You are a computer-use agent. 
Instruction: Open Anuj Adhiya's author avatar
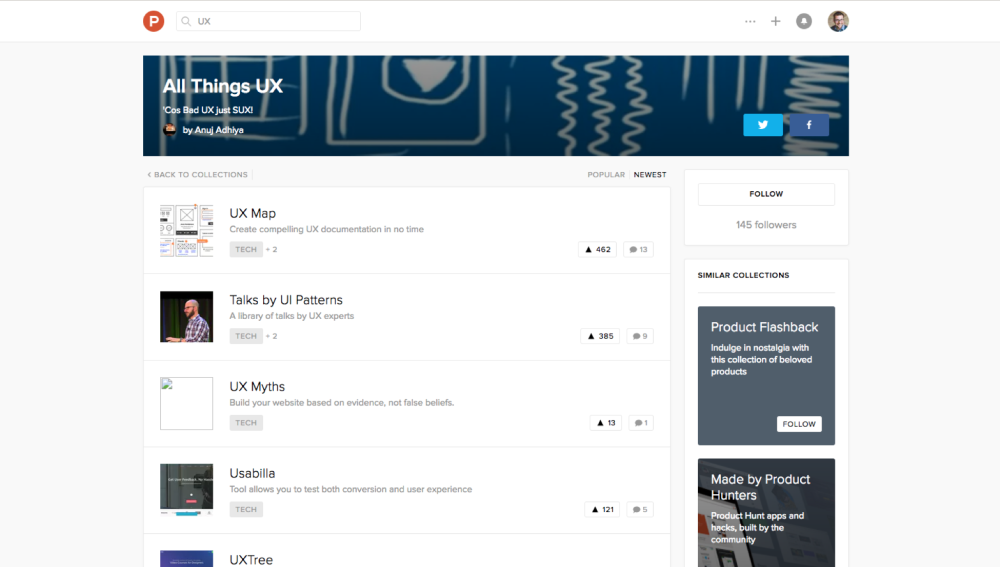(x=170, y=129)
